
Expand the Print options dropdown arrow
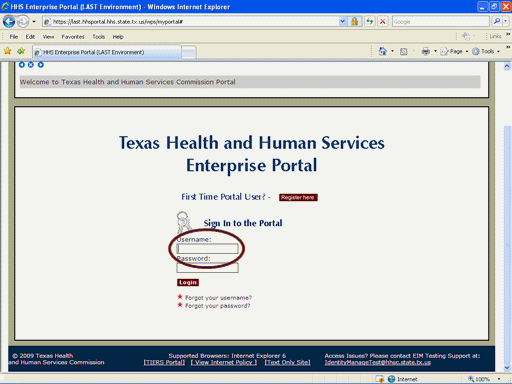click(x=435, y=51)
